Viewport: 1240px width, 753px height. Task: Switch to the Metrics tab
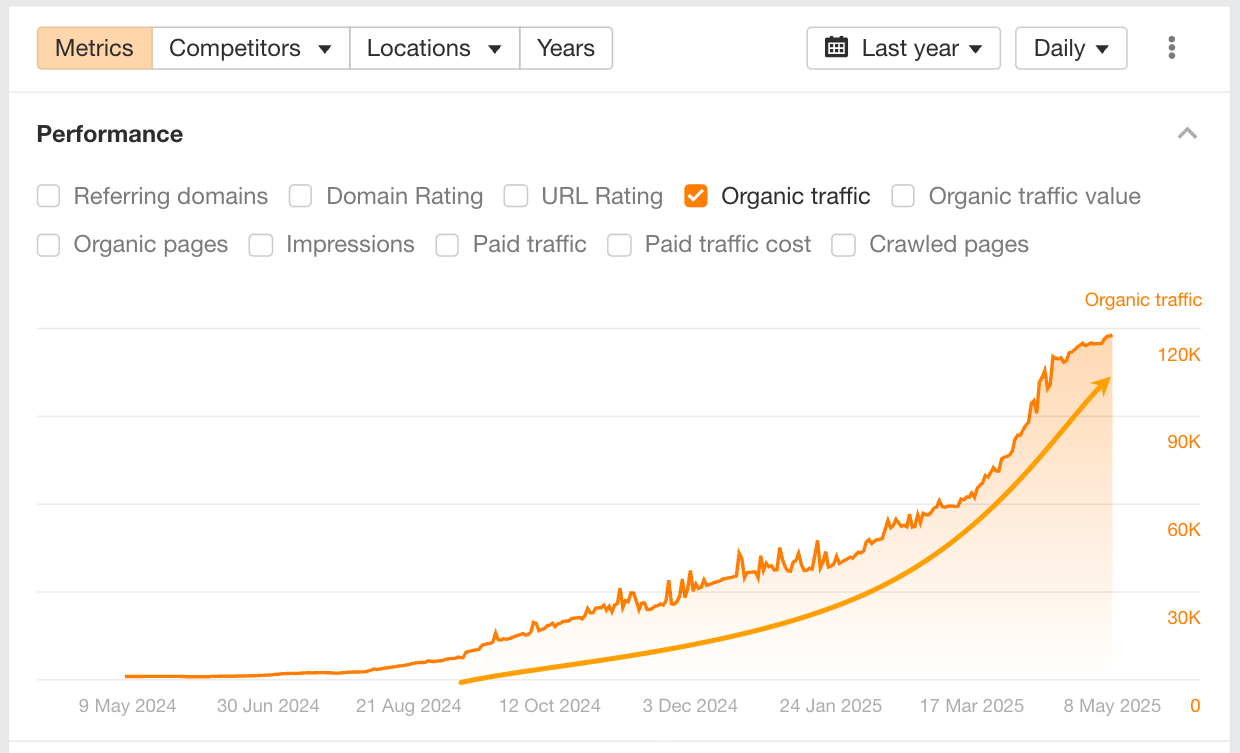pyautogui.click(x=94, y=48)
